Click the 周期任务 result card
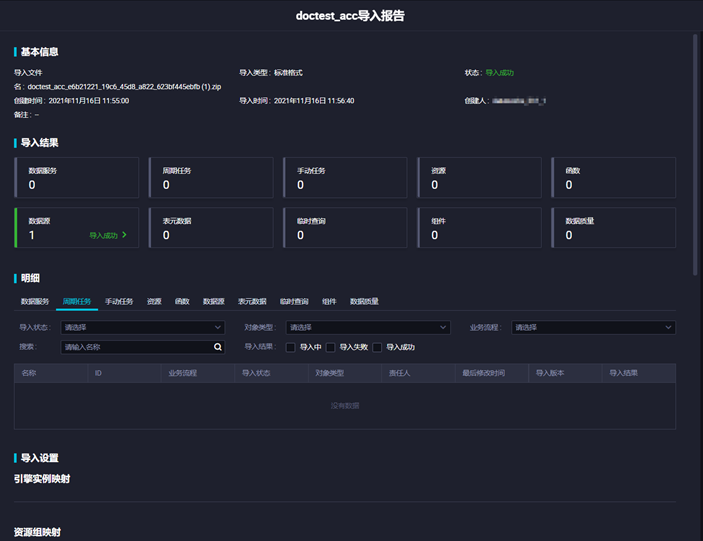The width and height of the screenshot is (703, 541). (x=211, y=177)
